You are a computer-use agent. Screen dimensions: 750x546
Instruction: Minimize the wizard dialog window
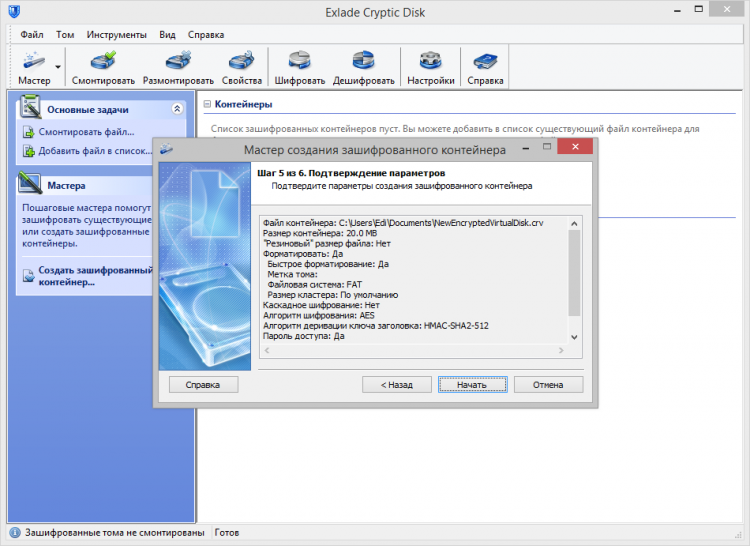click(x=526, y=149)
